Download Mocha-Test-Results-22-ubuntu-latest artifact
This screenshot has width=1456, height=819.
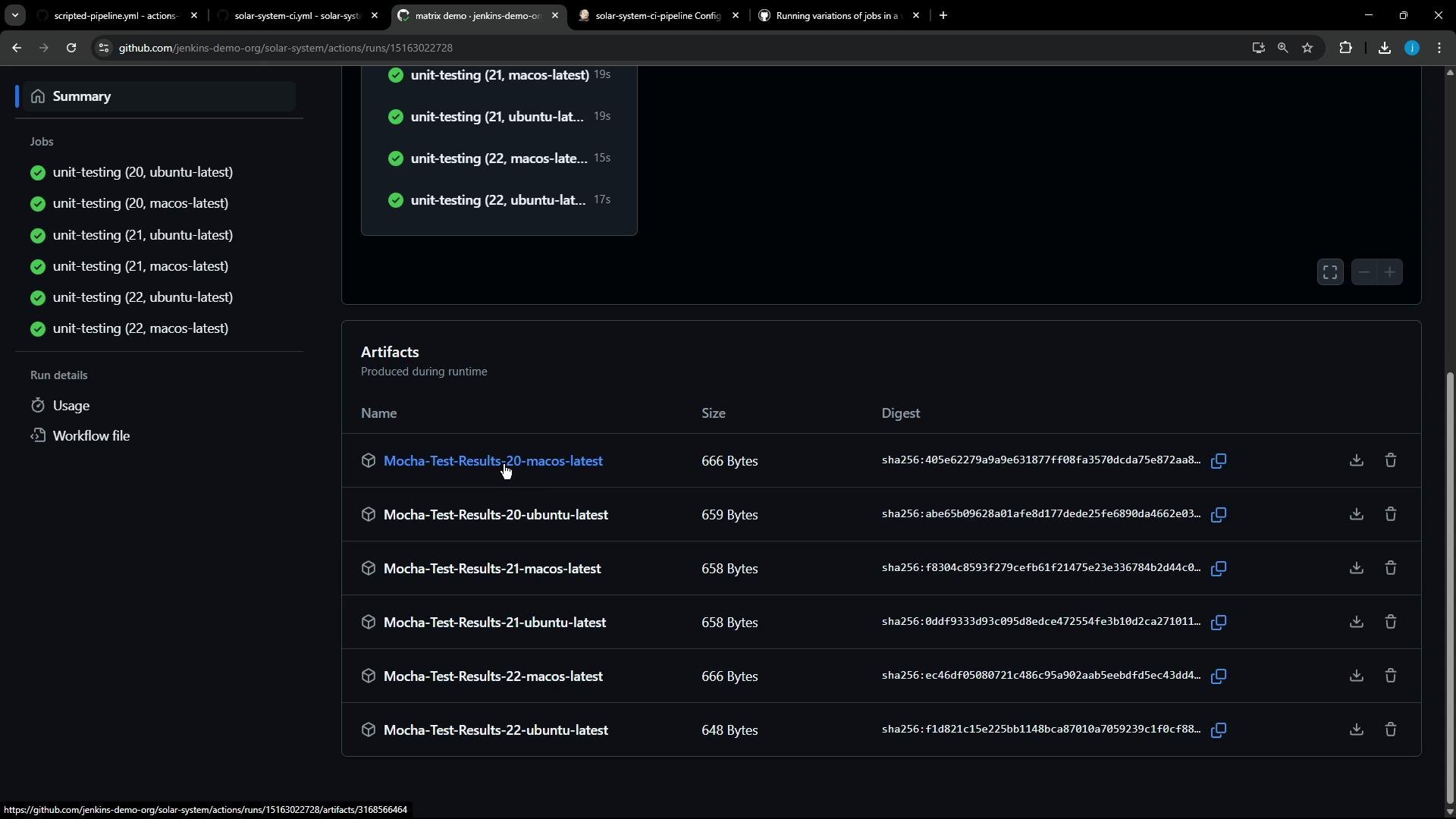[x=1357, y=730]
